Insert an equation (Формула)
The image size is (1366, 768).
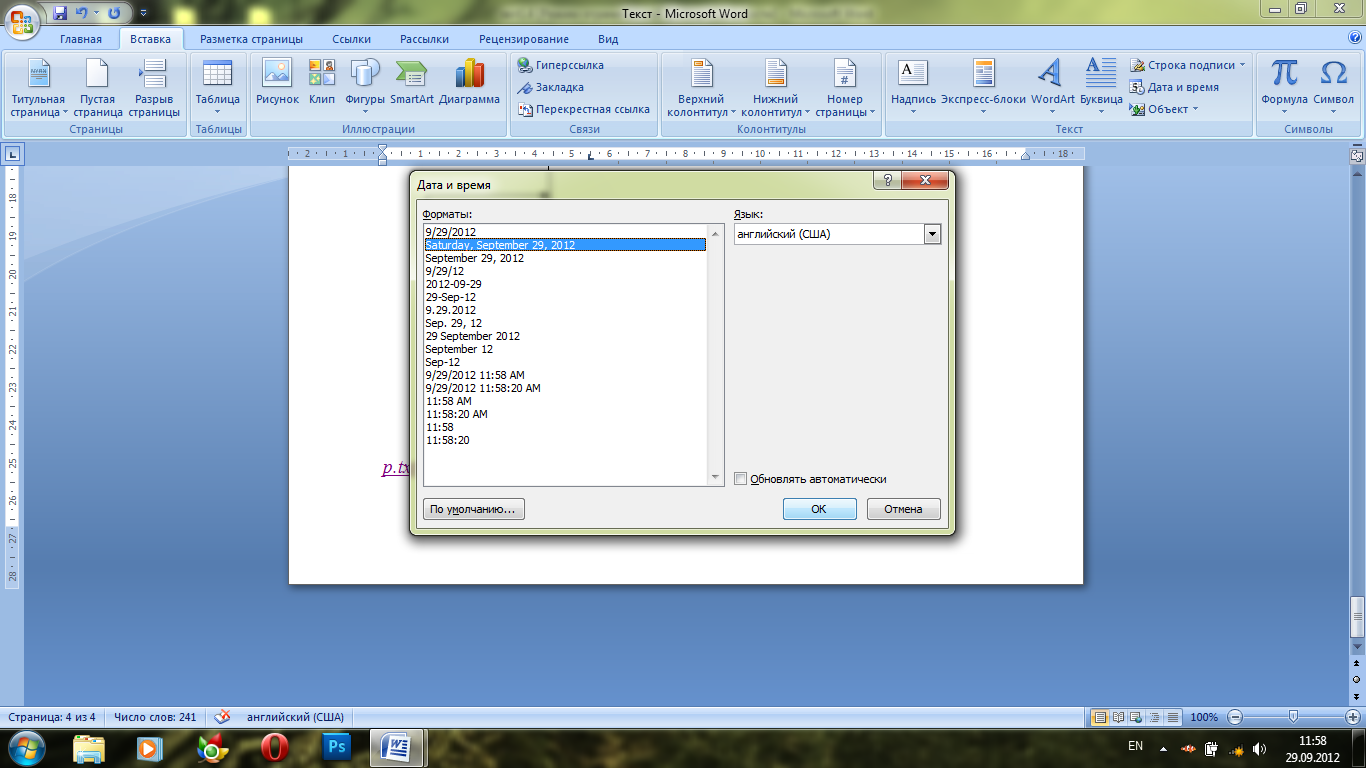pyautogui.click(x=1284, y=88)
